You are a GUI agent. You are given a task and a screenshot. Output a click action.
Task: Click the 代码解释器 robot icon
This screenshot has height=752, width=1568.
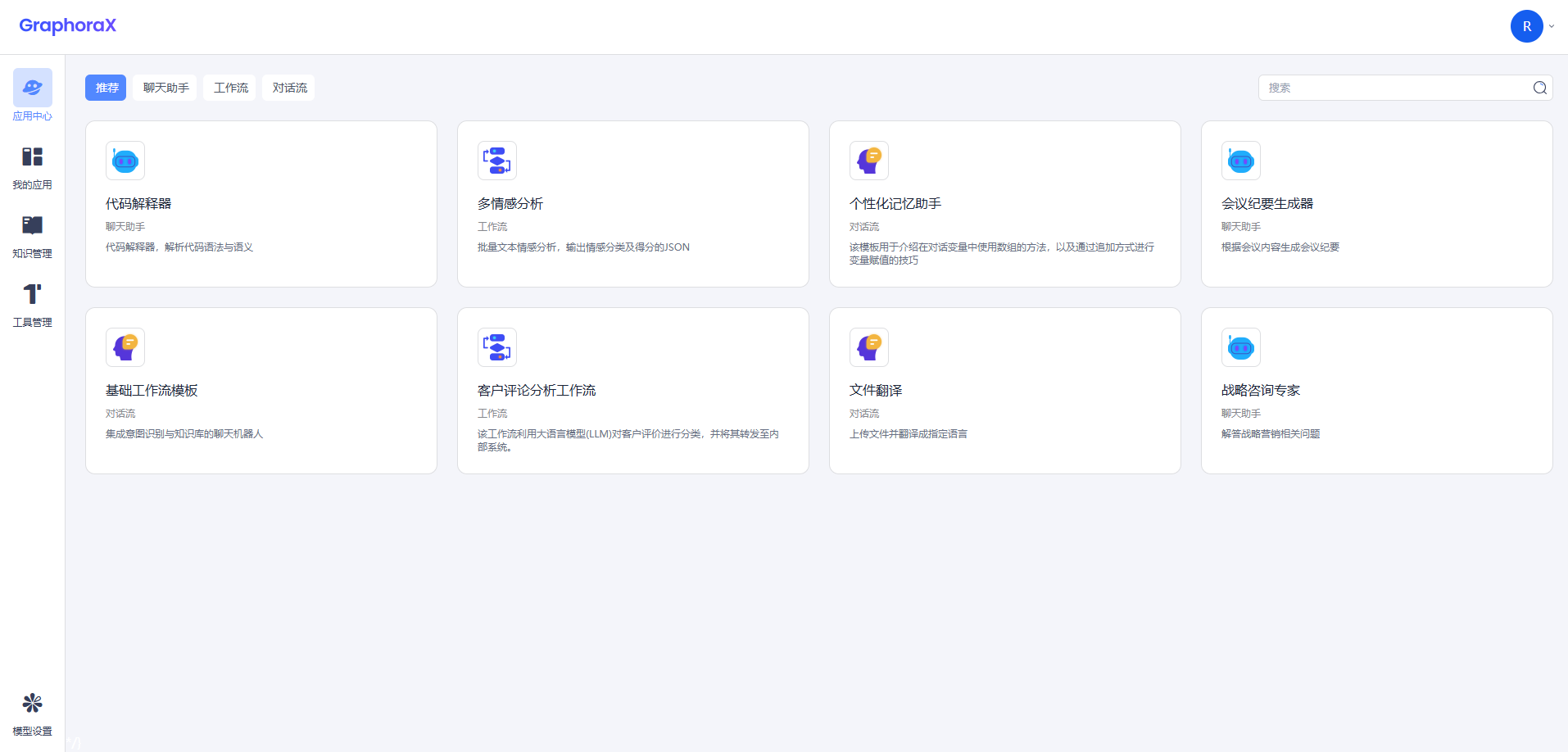[125, 161]
